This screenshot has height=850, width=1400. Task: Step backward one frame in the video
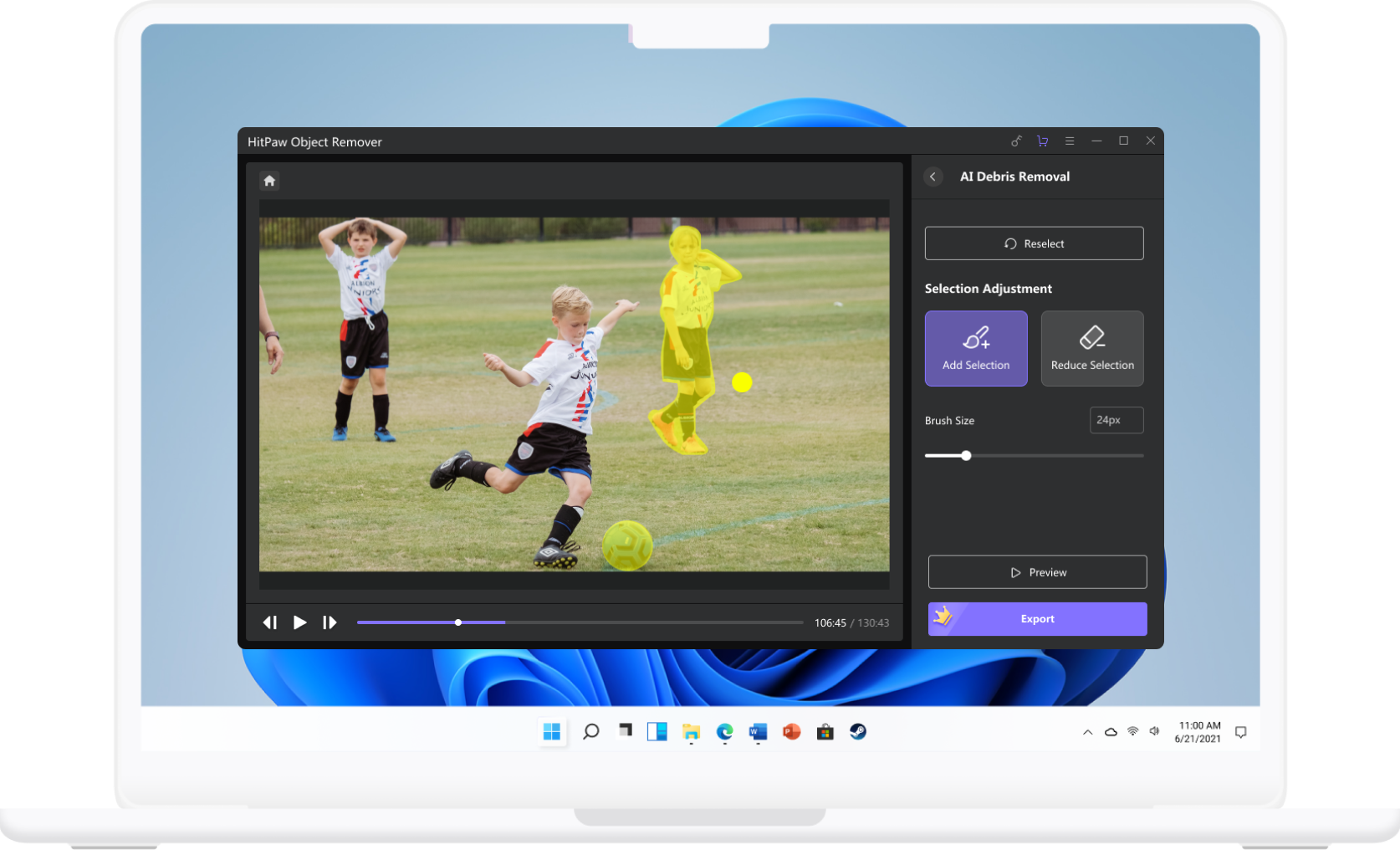(x=269, y=622)
